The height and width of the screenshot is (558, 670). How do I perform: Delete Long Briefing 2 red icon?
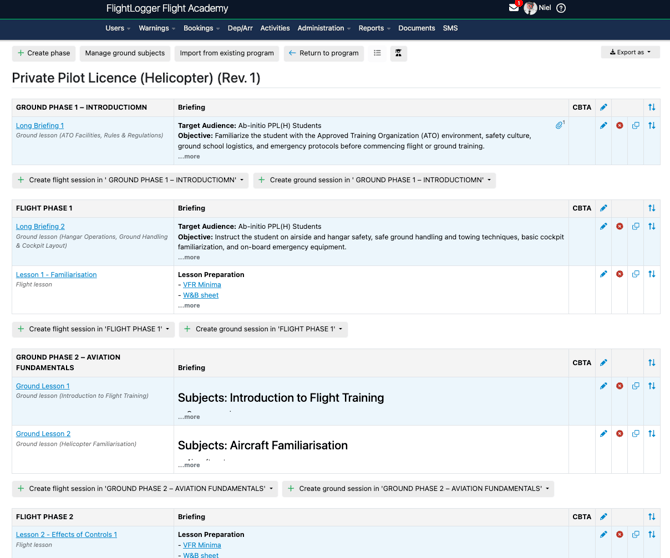pyautogui.click(x=620, y=226)
